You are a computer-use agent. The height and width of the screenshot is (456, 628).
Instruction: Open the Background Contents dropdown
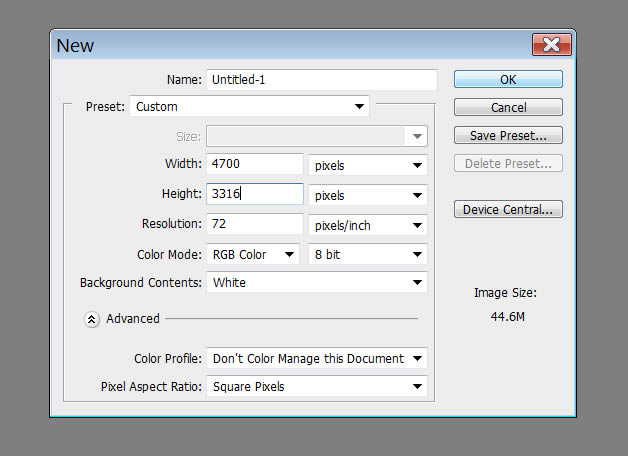[317, 282]
